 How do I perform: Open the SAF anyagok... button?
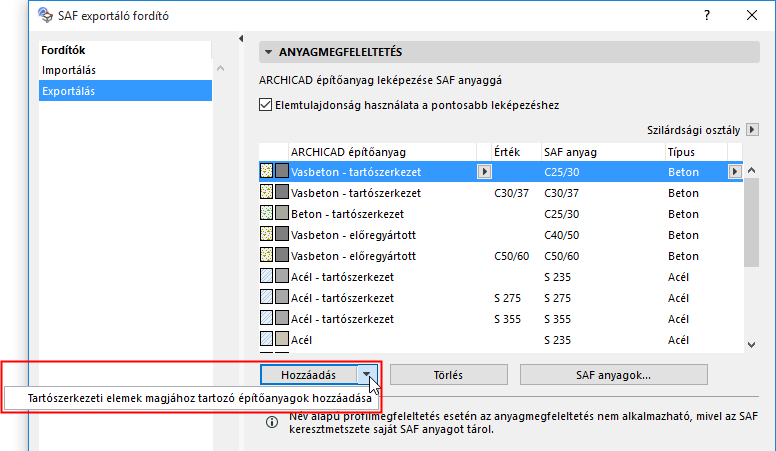point(613,375)
